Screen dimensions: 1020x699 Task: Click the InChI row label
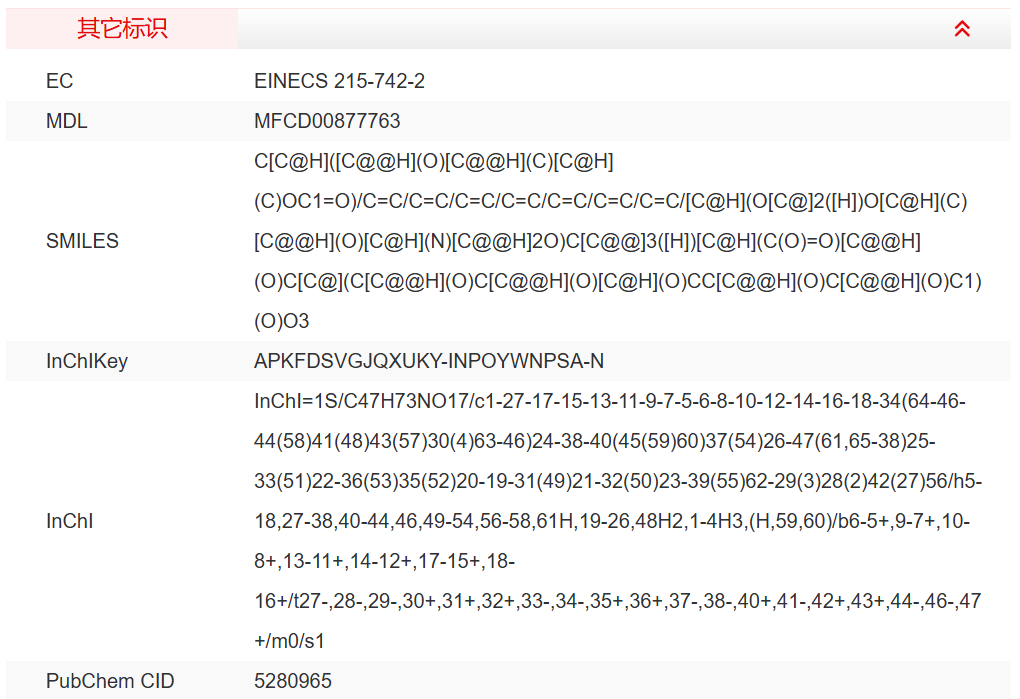[x=70, y=521]
